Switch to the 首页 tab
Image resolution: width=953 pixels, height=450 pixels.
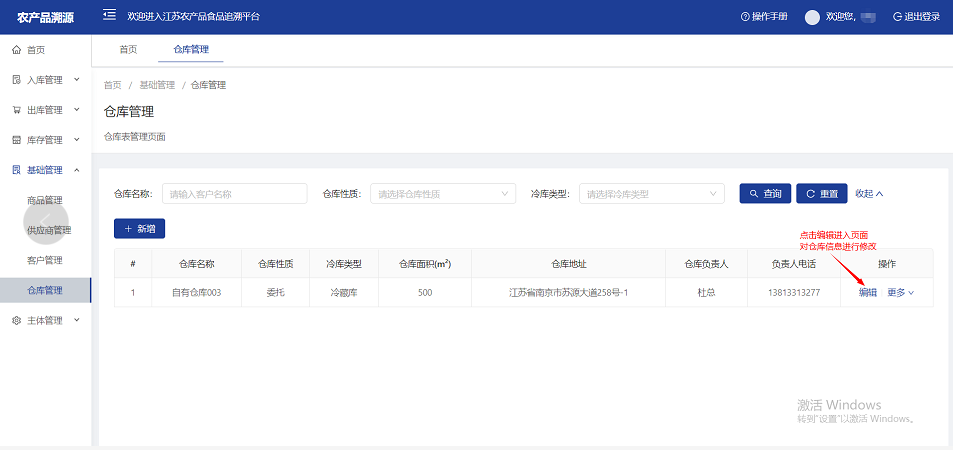128,49
